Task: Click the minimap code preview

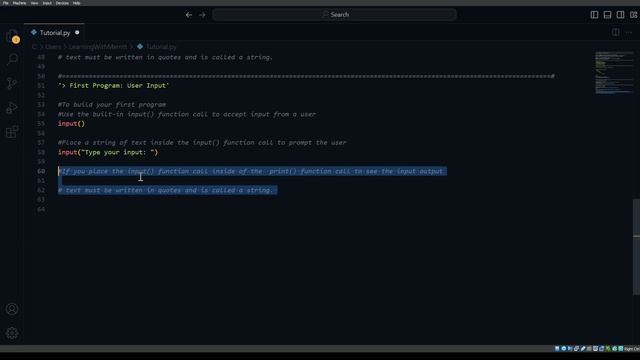Action: (613, 73)
